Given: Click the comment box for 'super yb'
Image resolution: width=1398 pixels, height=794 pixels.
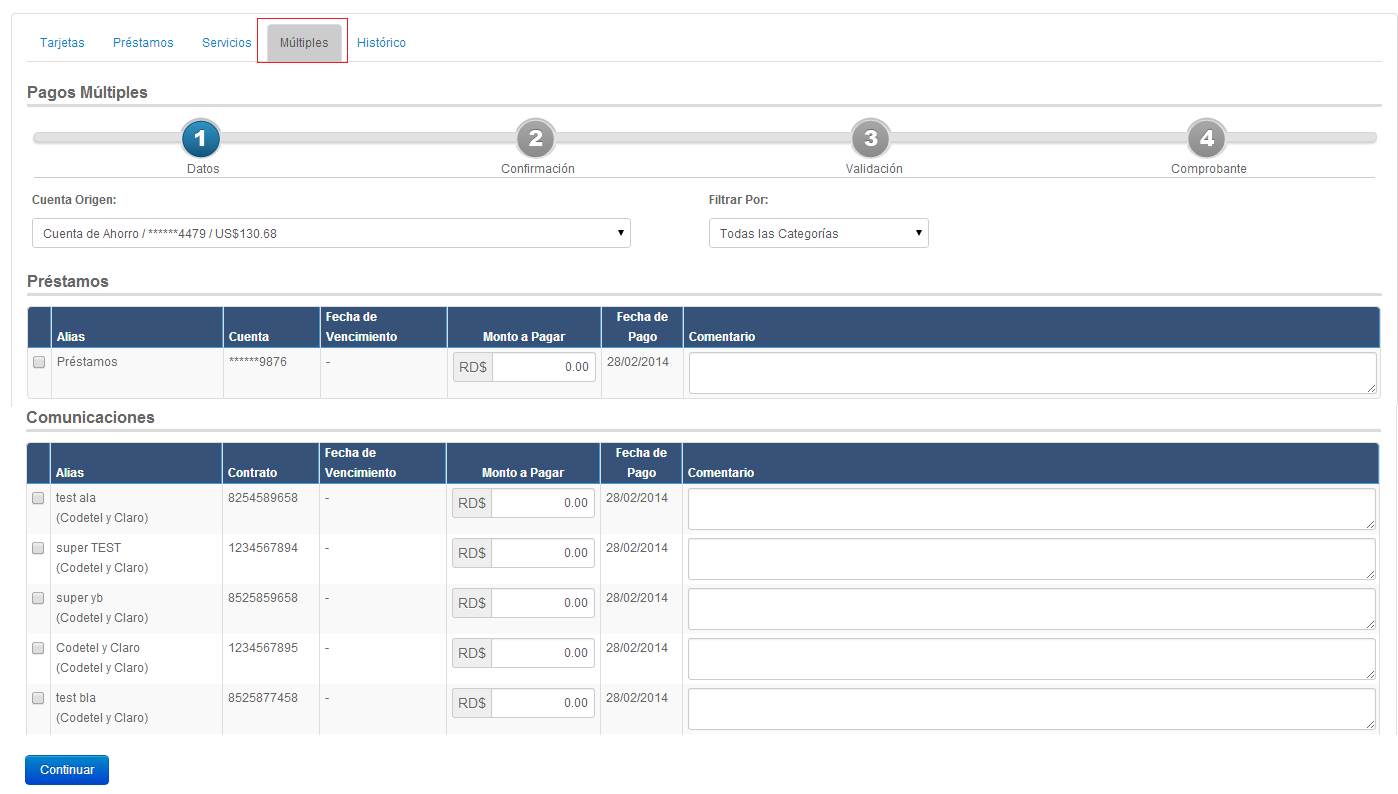Looking at the screenshot, I should [x=1031, y=609].
